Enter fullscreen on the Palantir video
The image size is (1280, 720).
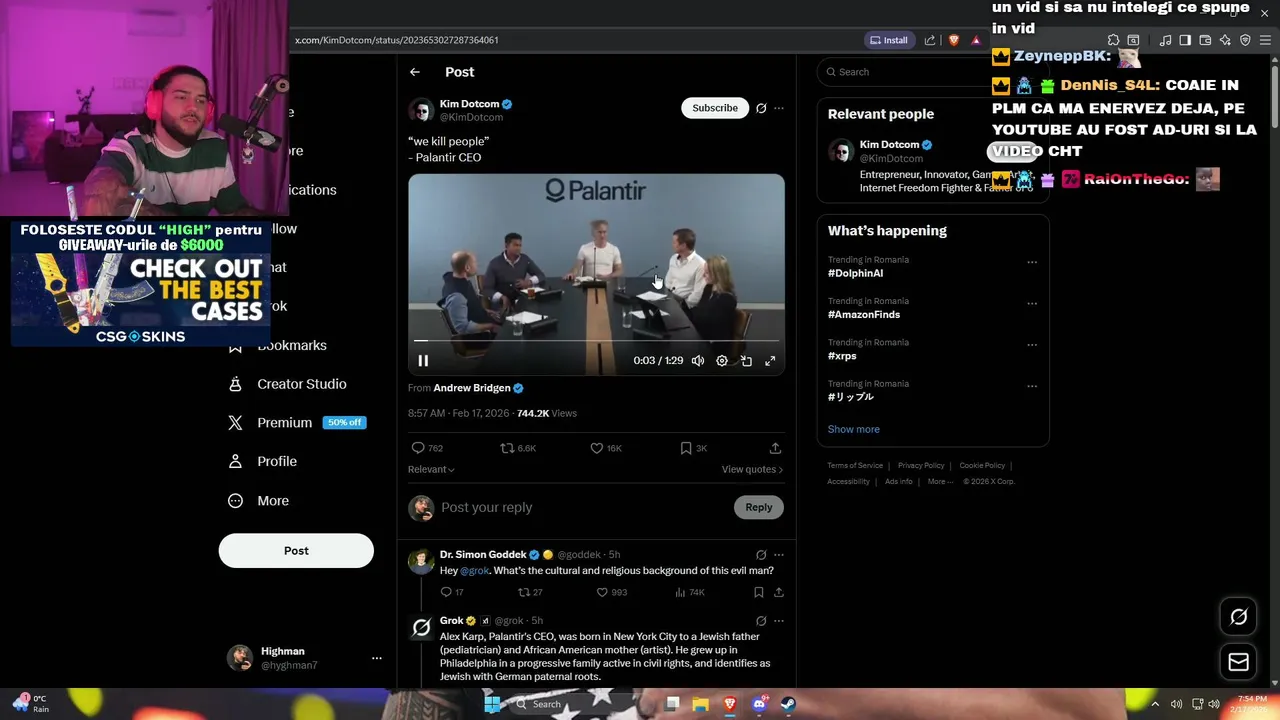(x=770, y=361)
